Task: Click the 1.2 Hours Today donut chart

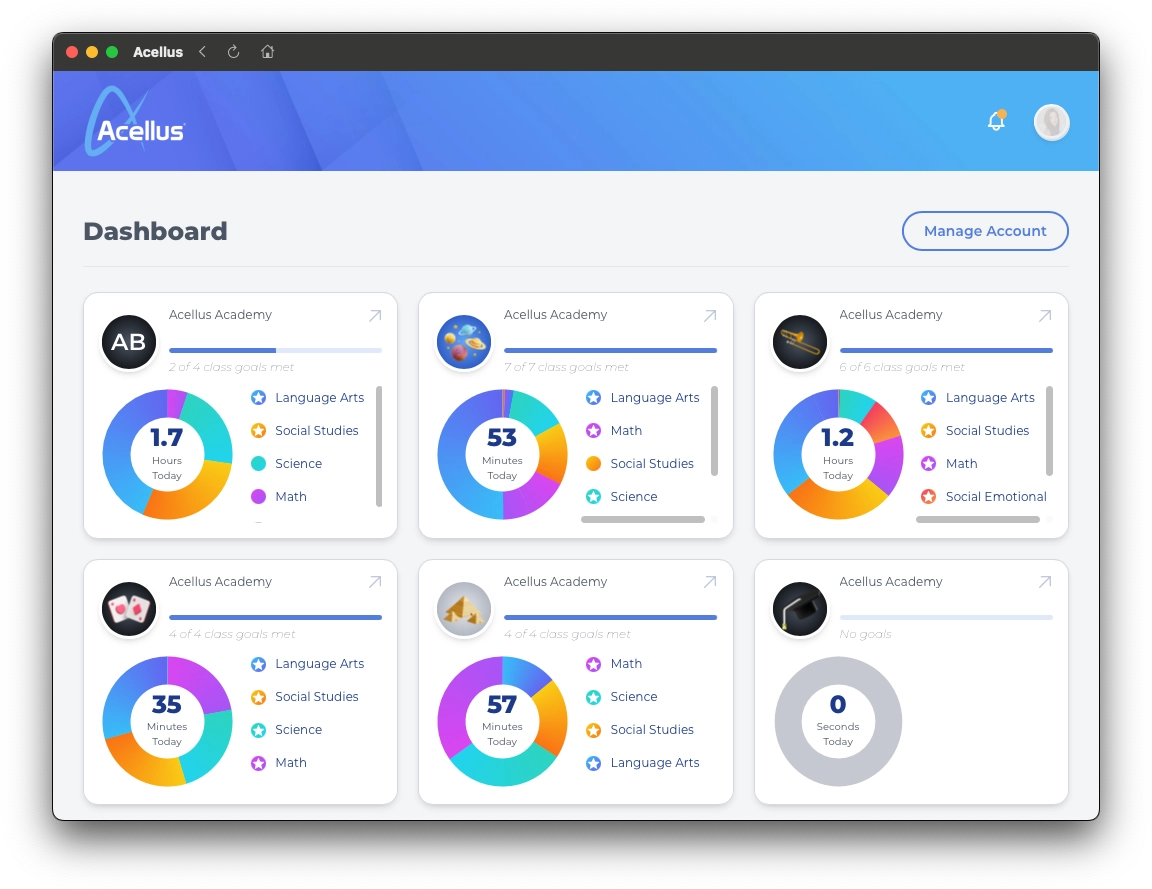Action: (x=838, y=454)
